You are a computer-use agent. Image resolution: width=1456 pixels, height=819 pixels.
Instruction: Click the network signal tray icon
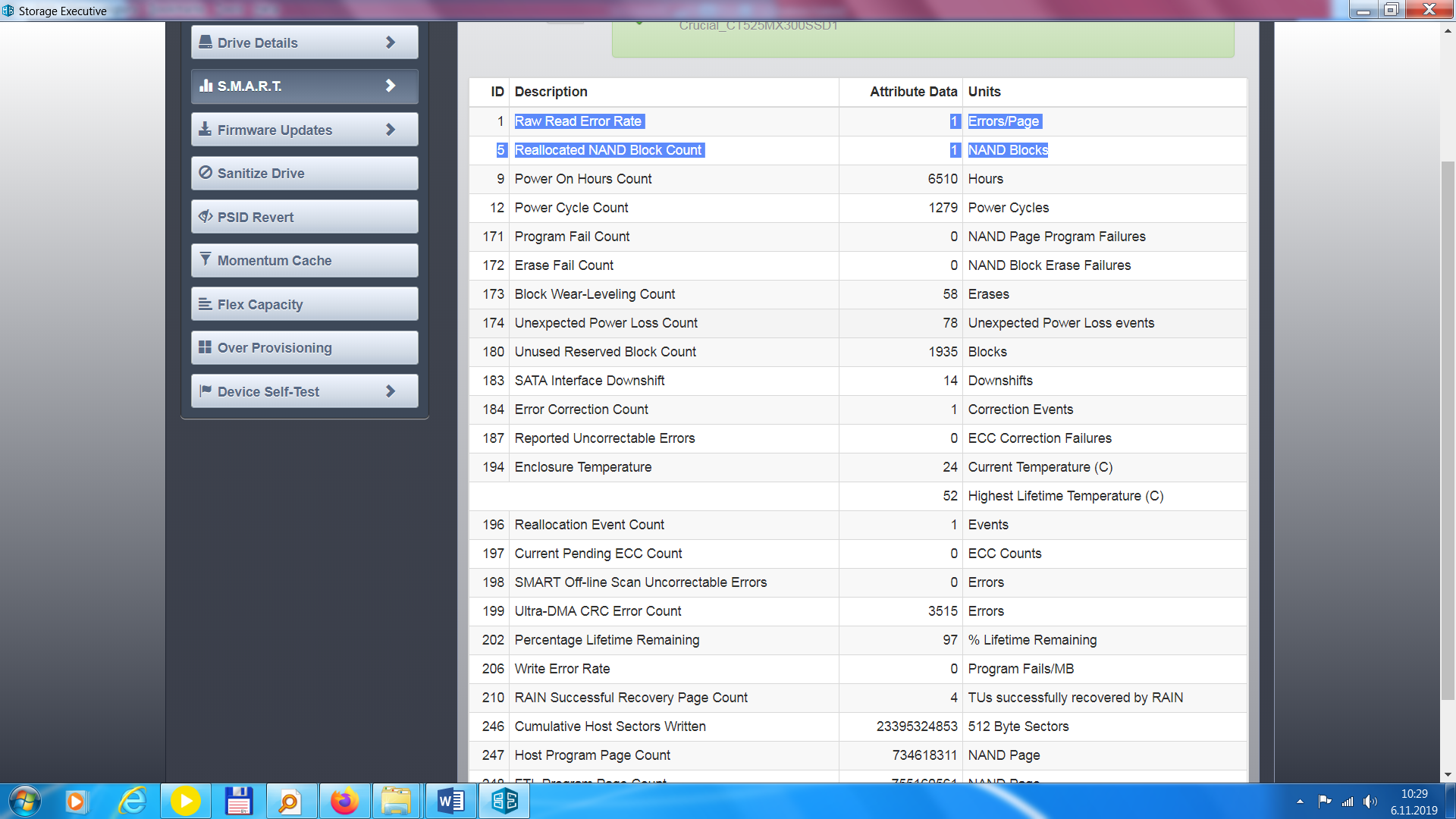tap(1348, 802)
